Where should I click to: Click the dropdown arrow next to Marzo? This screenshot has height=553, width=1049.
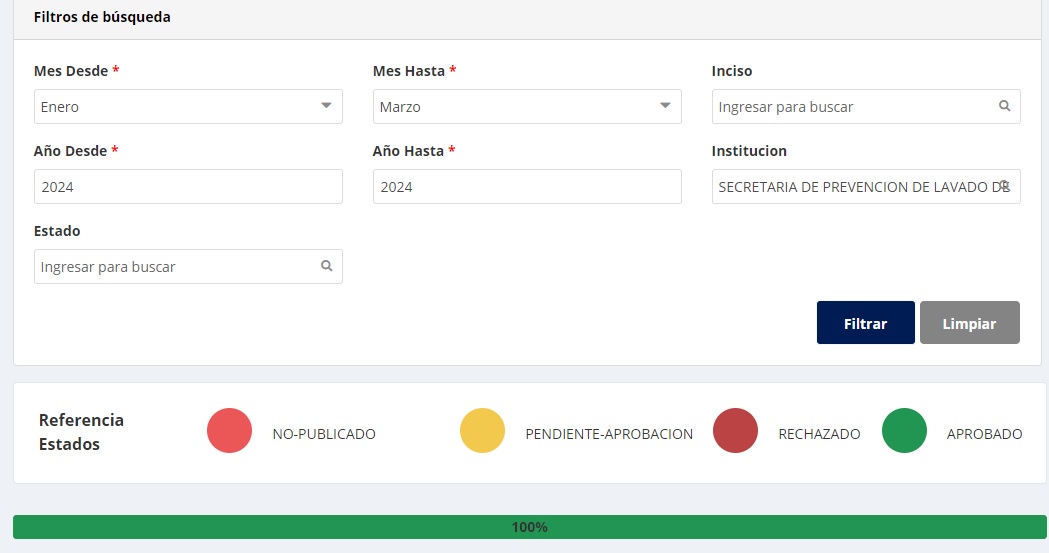tap(665, 106)
